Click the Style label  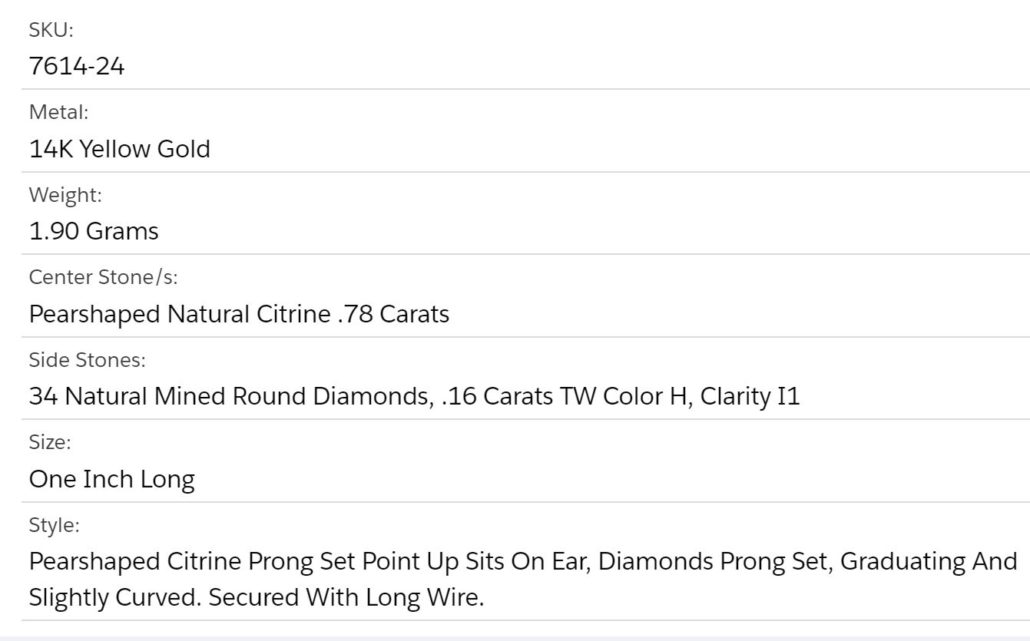coord(54,525)
